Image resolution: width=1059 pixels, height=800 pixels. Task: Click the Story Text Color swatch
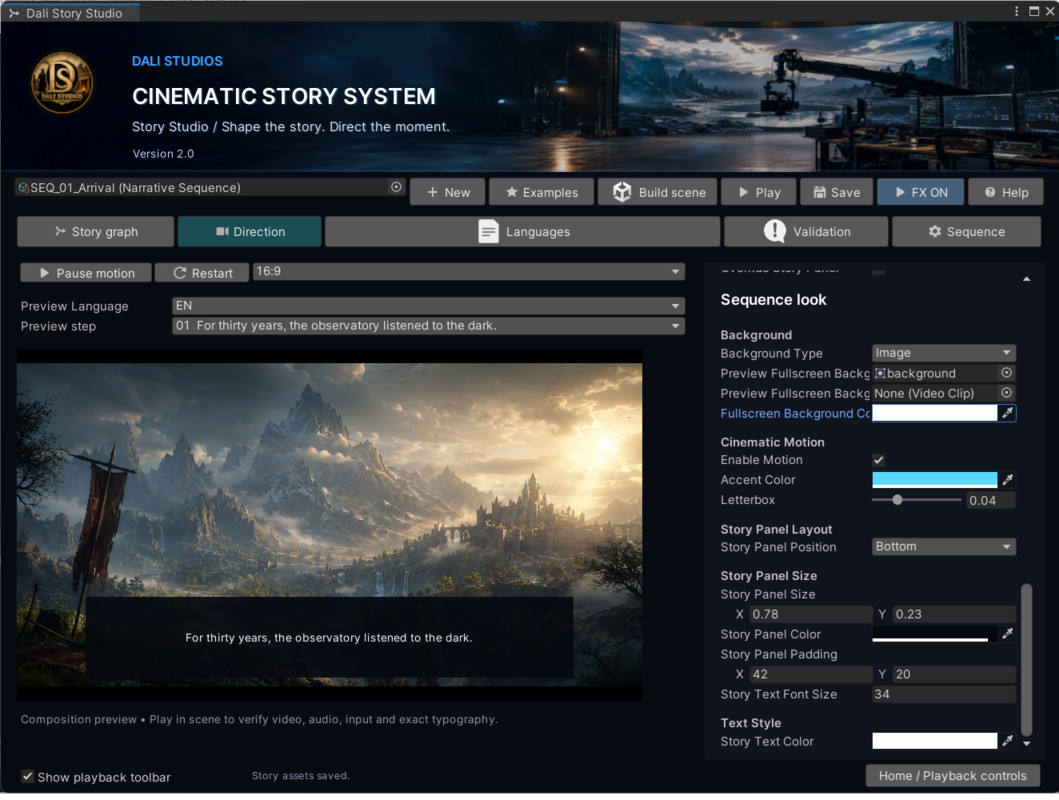click(935, 741)
